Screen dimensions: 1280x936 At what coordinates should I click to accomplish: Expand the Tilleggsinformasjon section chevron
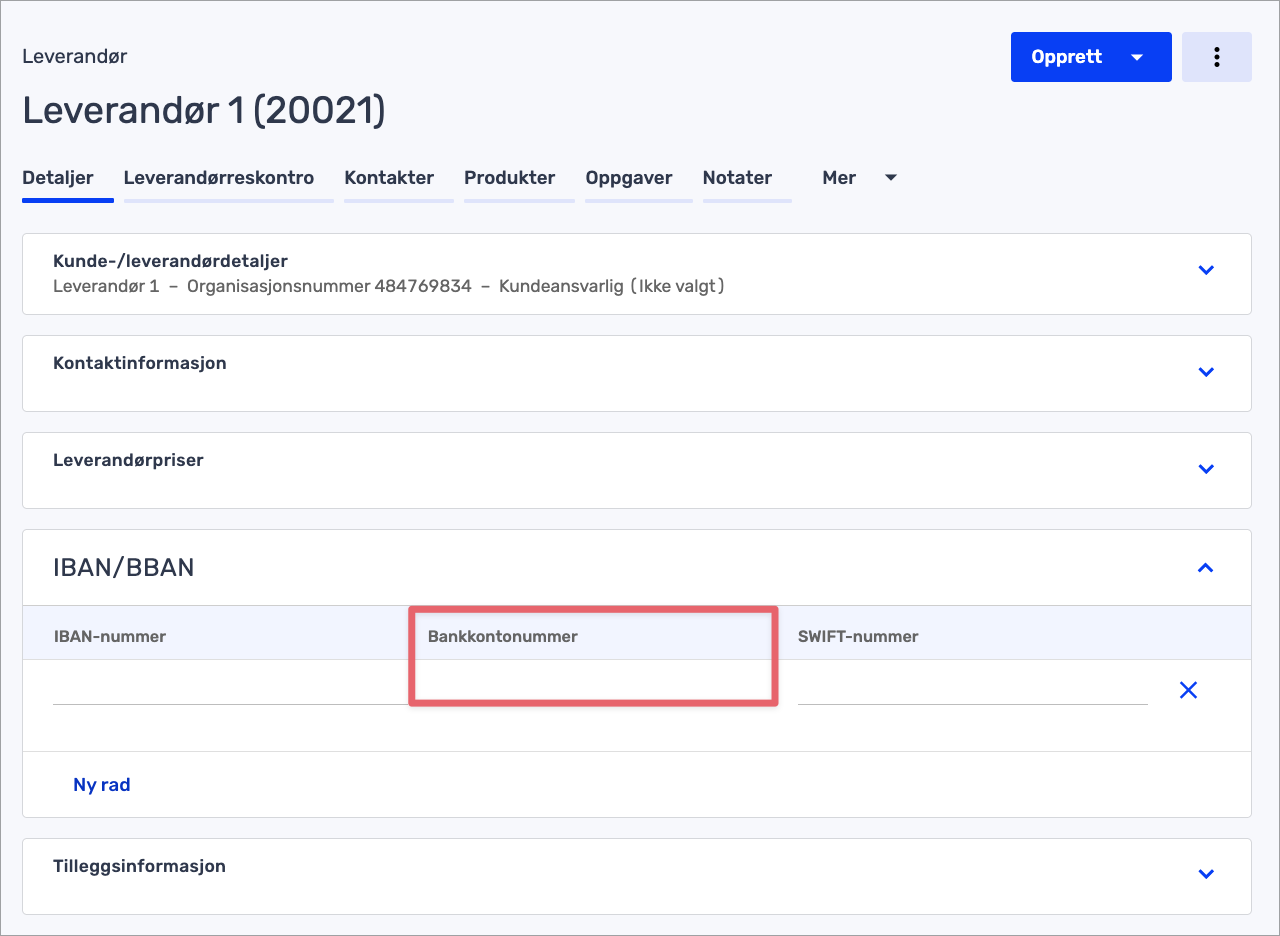(1206, 874)
